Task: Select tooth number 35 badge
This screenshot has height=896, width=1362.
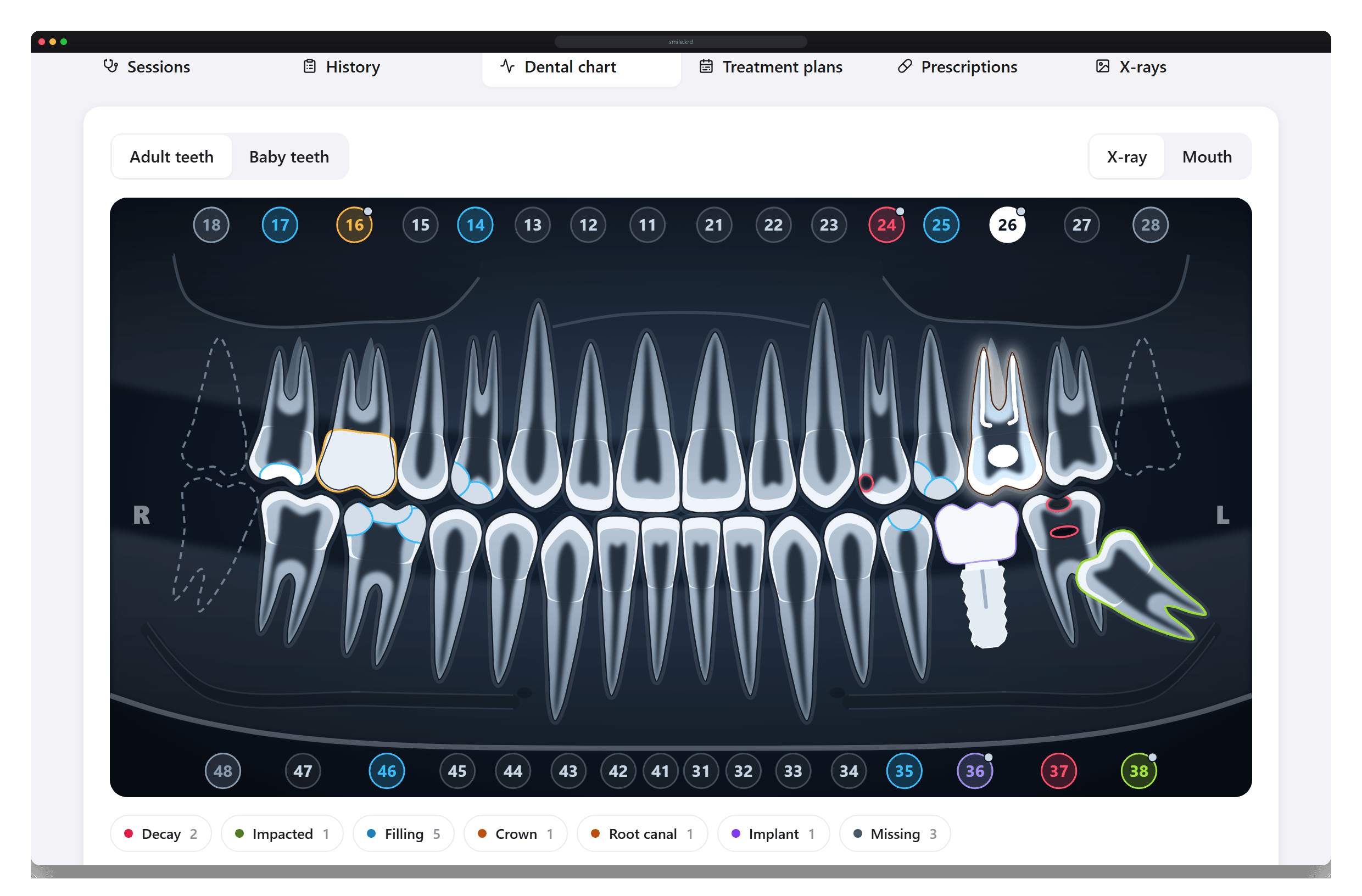Action: (904, 771)
